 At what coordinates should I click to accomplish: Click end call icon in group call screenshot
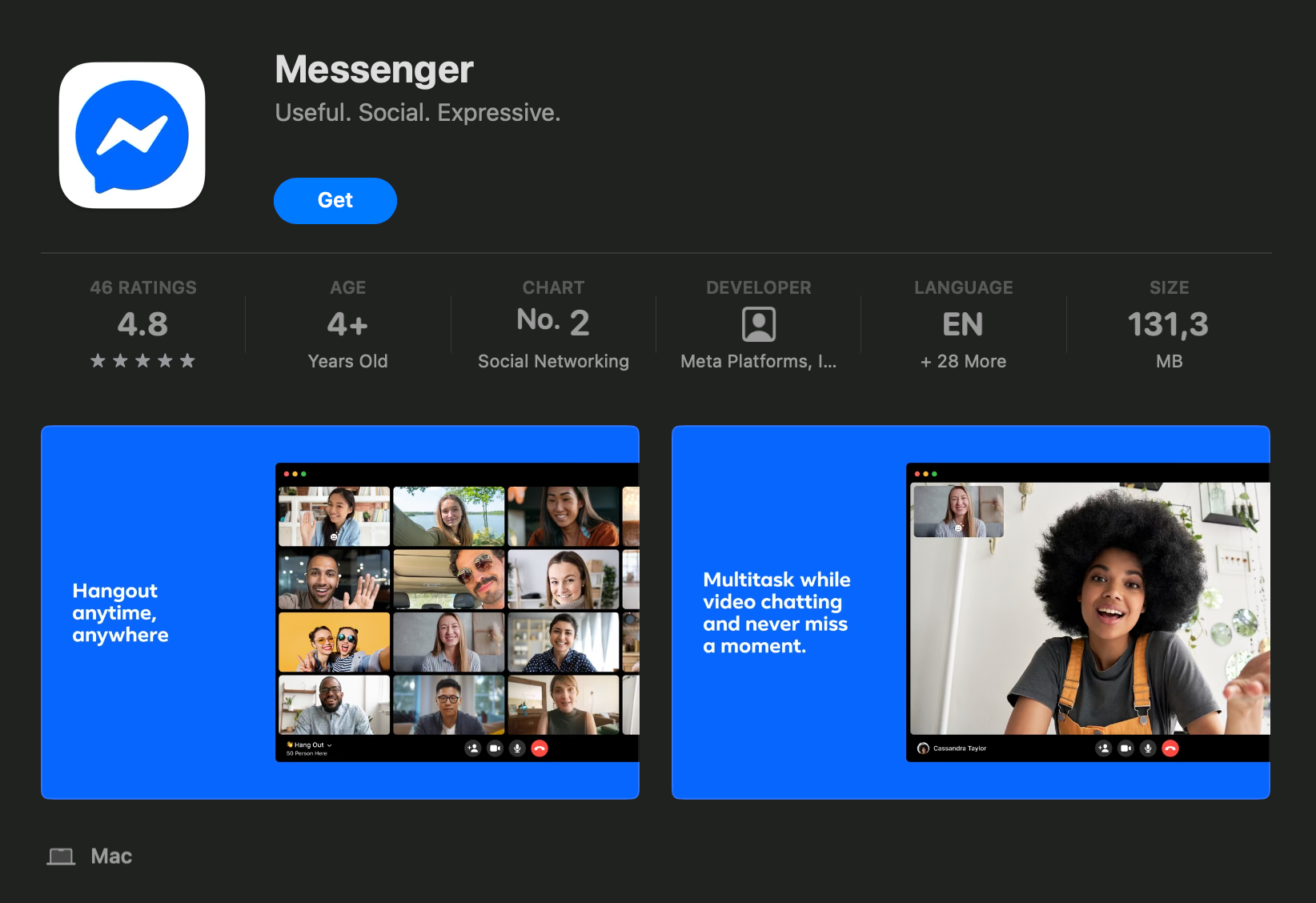(540, 748)
